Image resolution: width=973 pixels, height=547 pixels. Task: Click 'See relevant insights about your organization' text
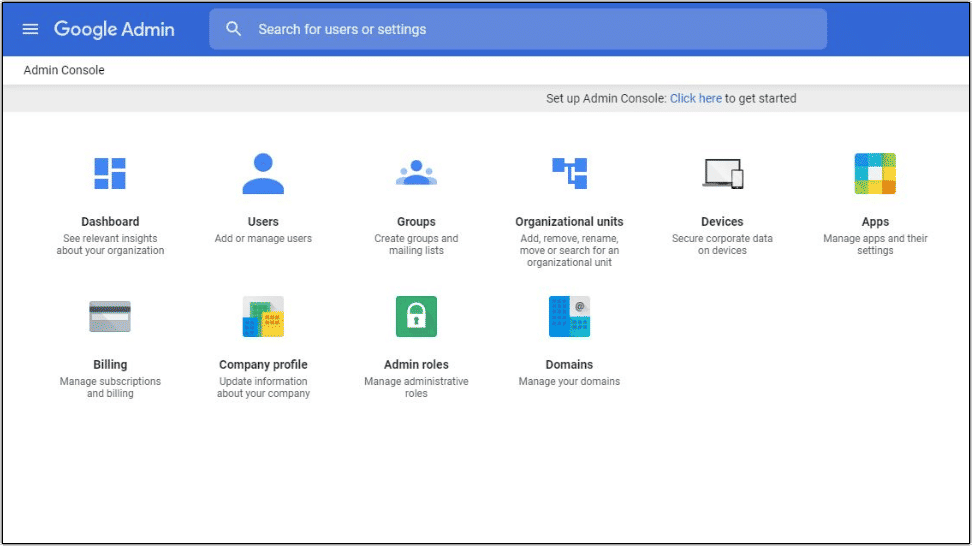pos(110,245)
